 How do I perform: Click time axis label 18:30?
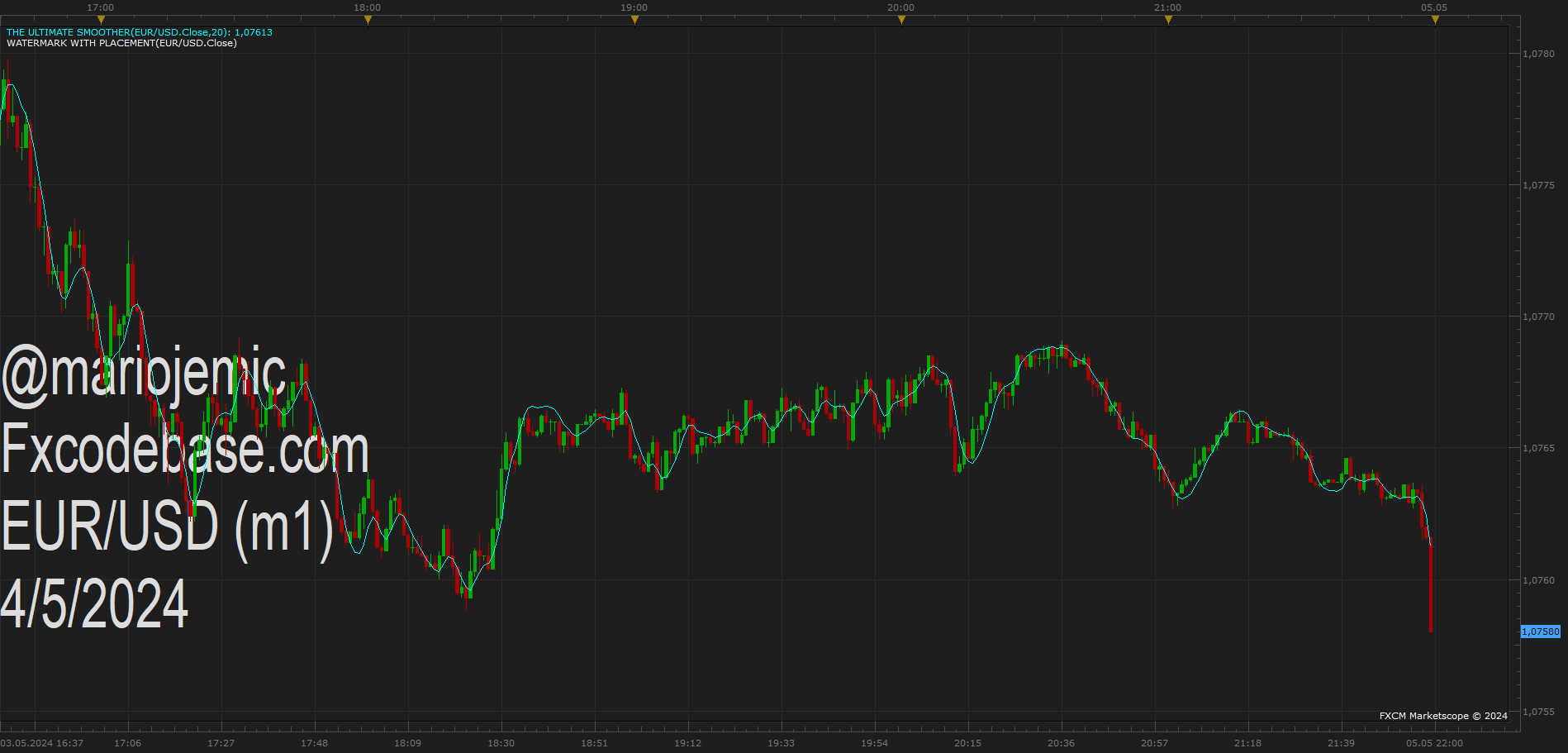point(501,743)
